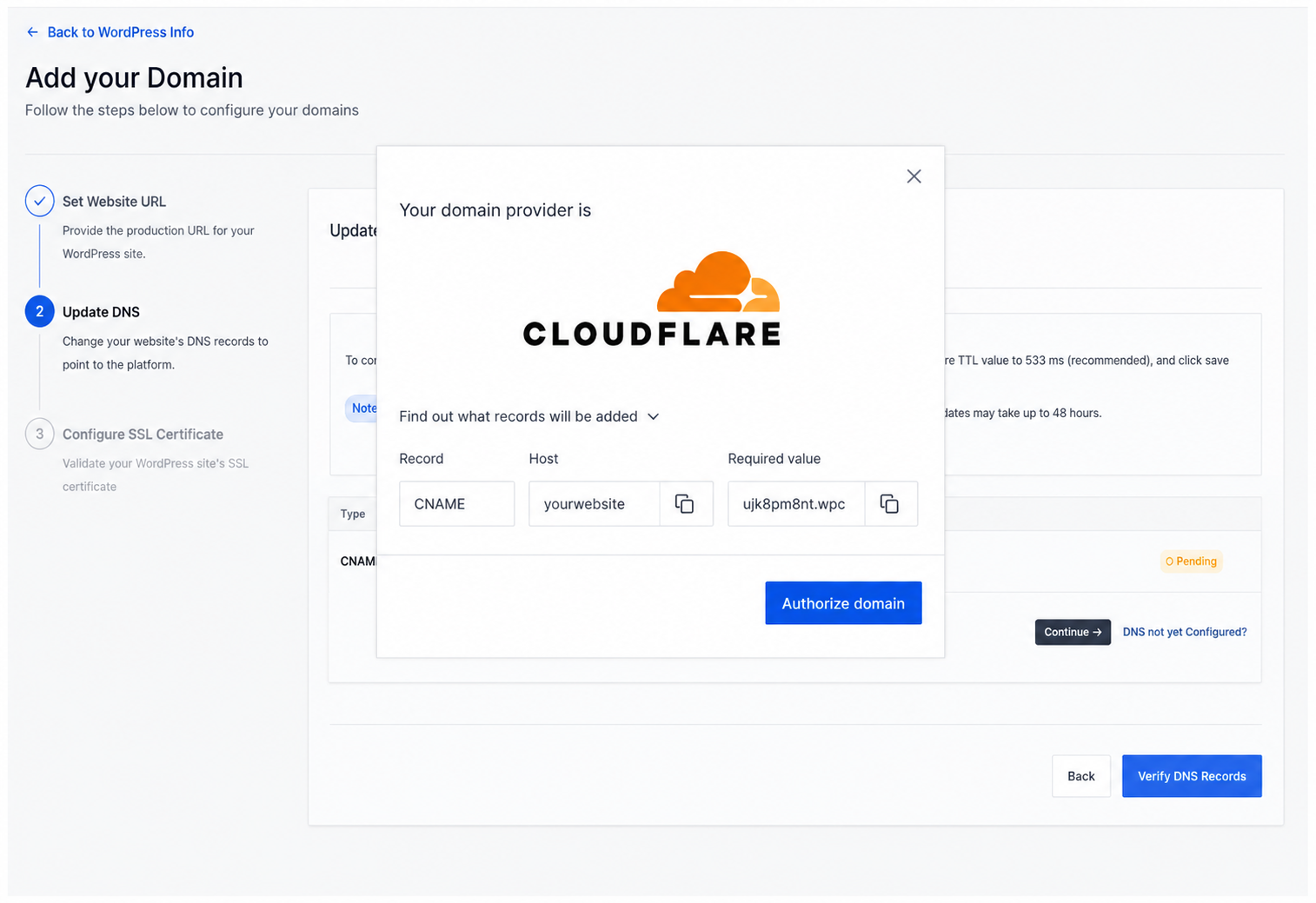Click the Continue button
The width and height of the screenshot is (1316, 903).
(x=1073, y=632)
